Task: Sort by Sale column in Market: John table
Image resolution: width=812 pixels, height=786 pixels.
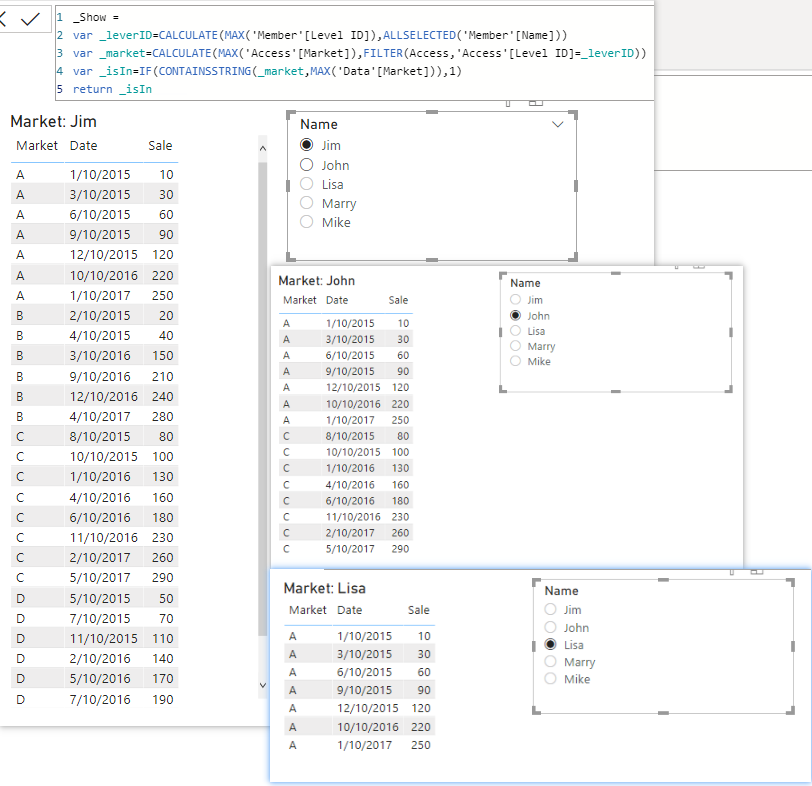Action: coord(398,300)
